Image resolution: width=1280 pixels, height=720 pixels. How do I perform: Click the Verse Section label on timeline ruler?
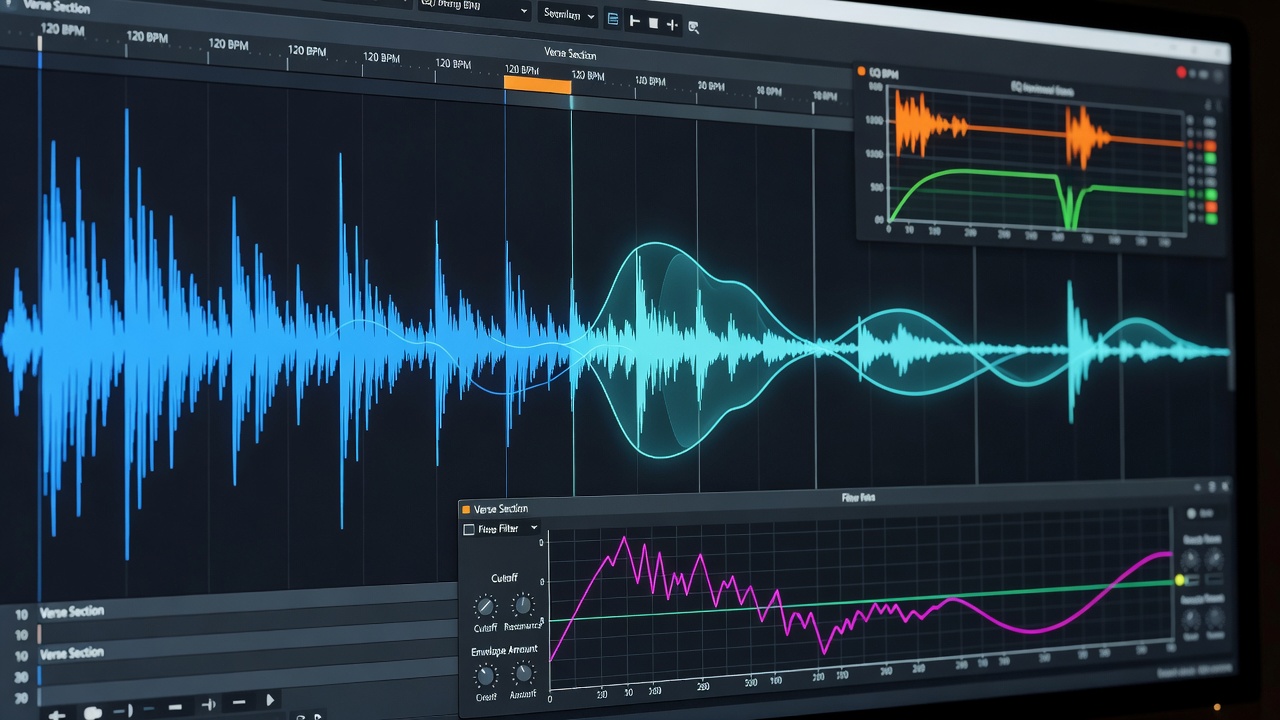[570, 53]
